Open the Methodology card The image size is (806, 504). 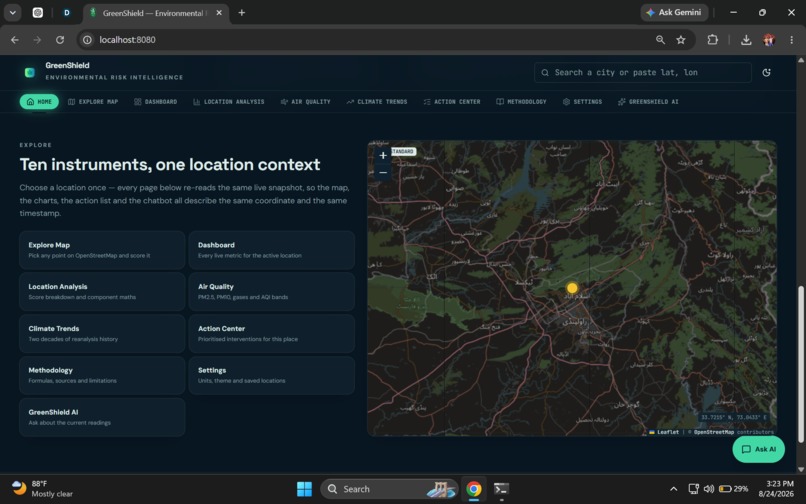102,375
